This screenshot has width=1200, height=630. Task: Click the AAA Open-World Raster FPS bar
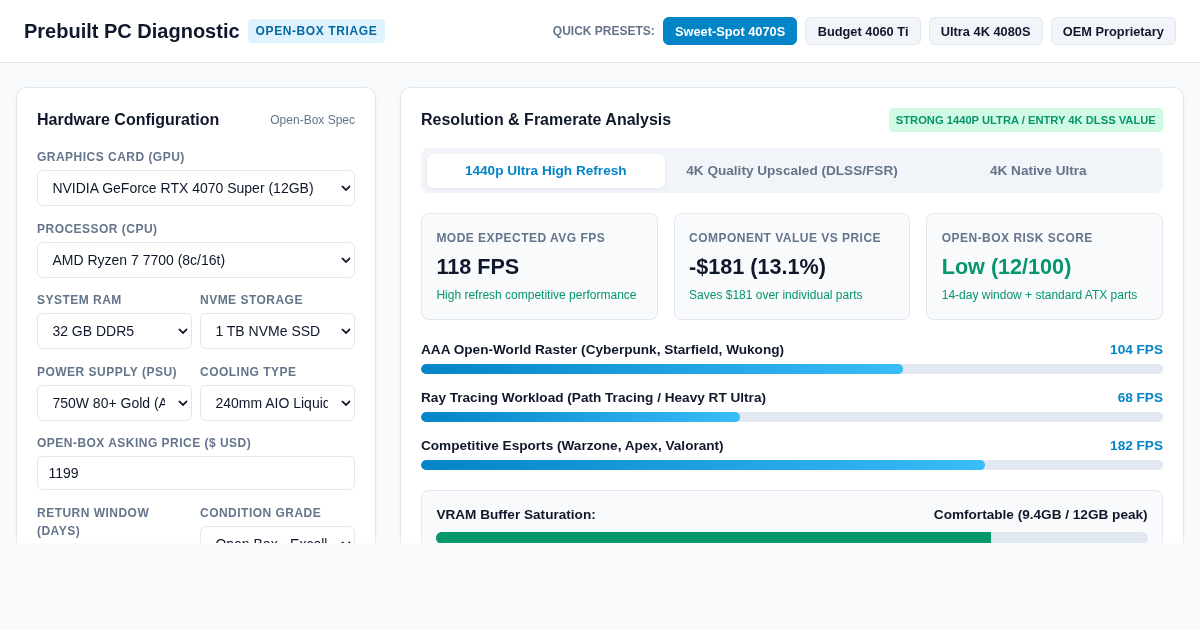(x=792, y=369)
